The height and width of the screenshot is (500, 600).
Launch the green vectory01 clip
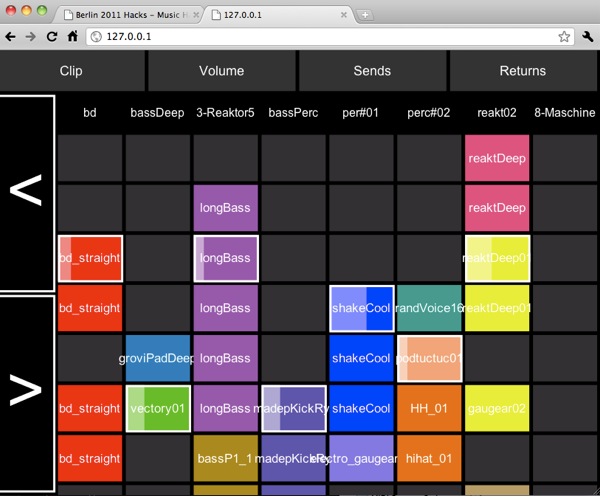(x=158, y=409)
